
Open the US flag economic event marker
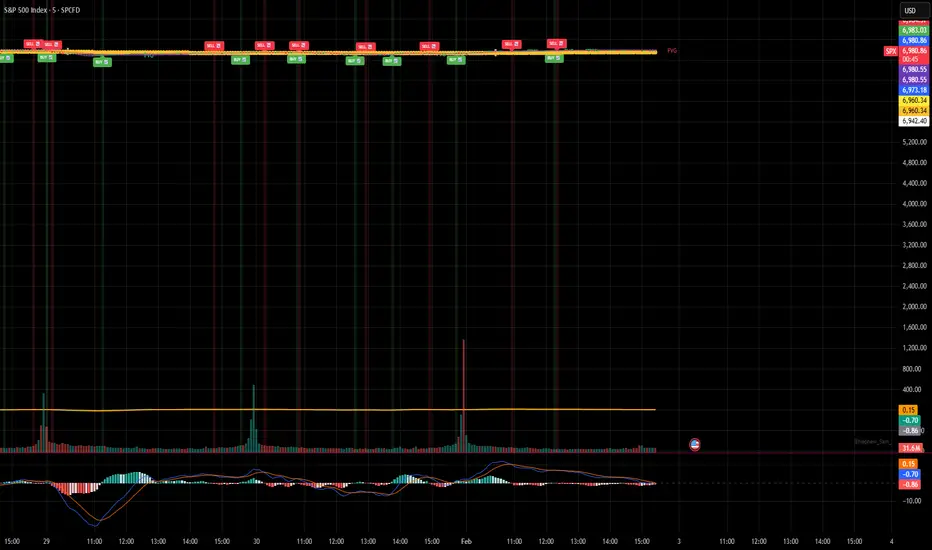click(x=694, y=444)
